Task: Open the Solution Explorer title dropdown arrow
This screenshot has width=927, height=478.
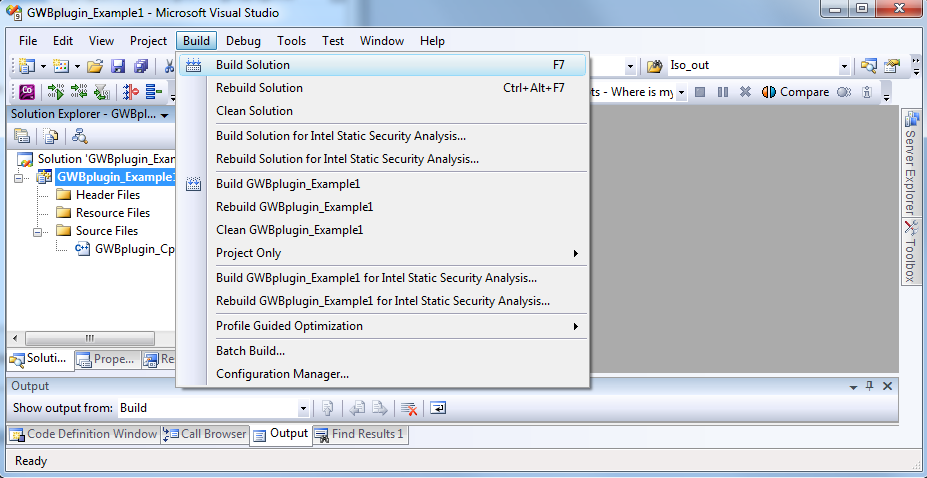Action: coord(164,115)
